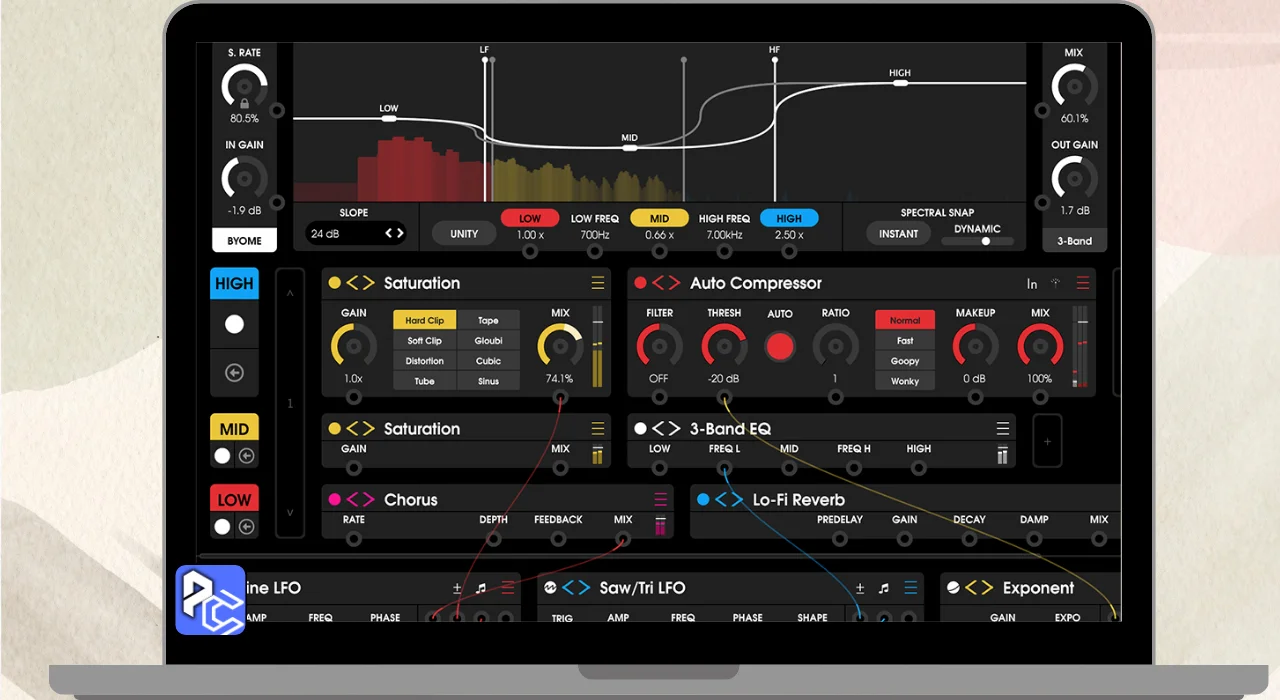This screenshot has height=700, width=1280.
Task: Click the DYNAMIC slider
Action: (x=977, y=241)
